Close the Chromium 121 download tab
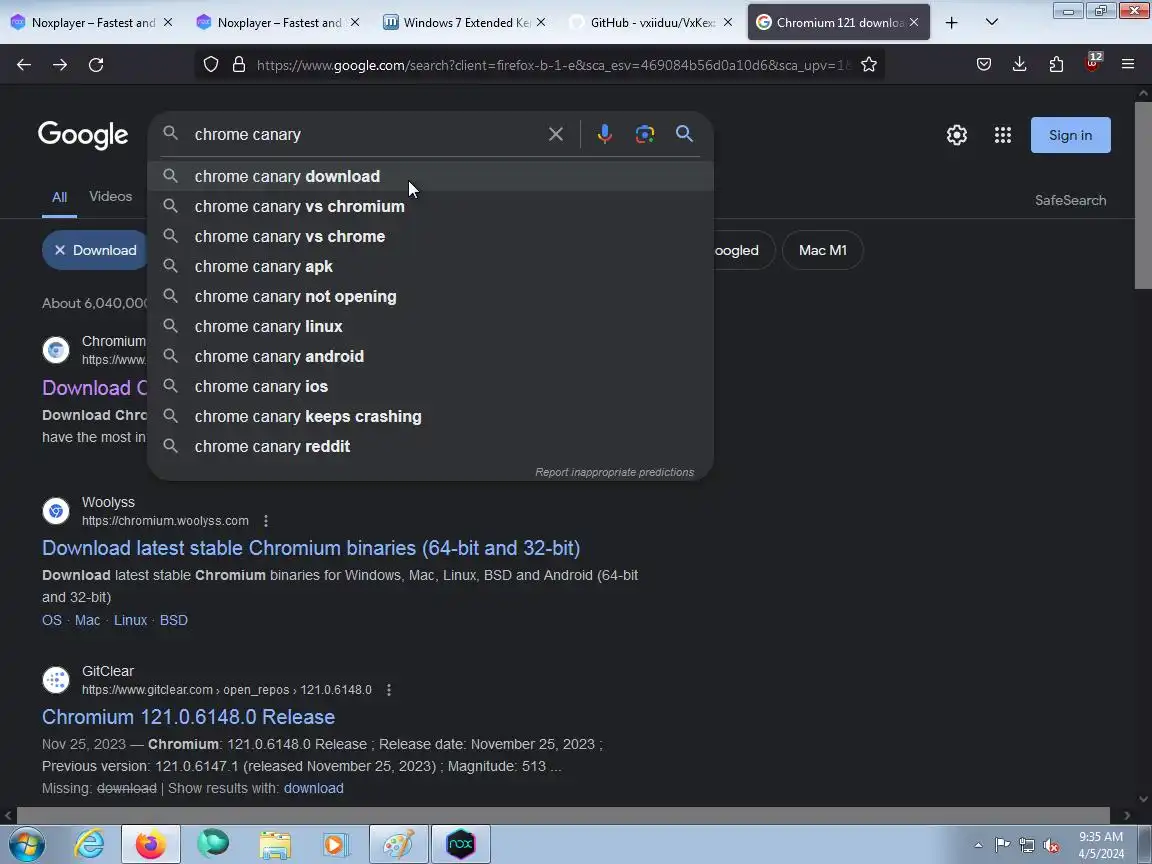This screenshot has width=1152, height=864. point(914,23)
